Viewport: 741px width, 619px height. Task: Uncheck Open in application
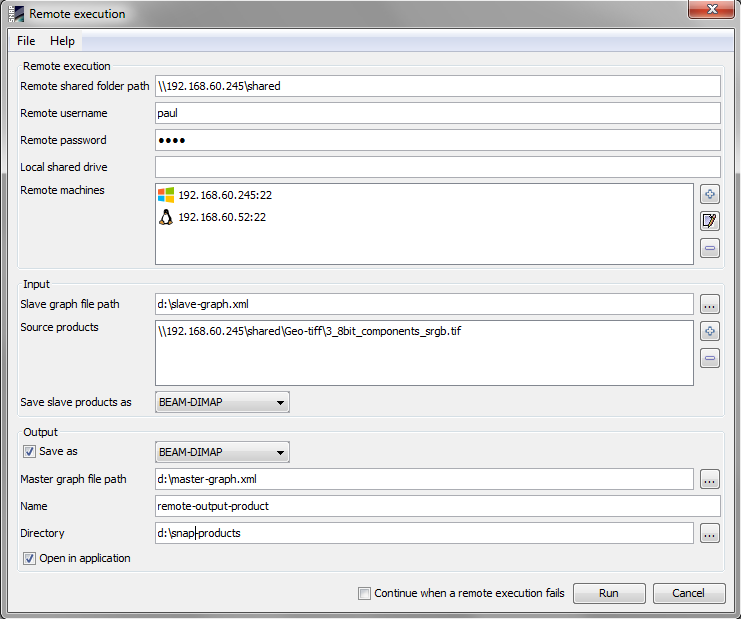point(29,559)
